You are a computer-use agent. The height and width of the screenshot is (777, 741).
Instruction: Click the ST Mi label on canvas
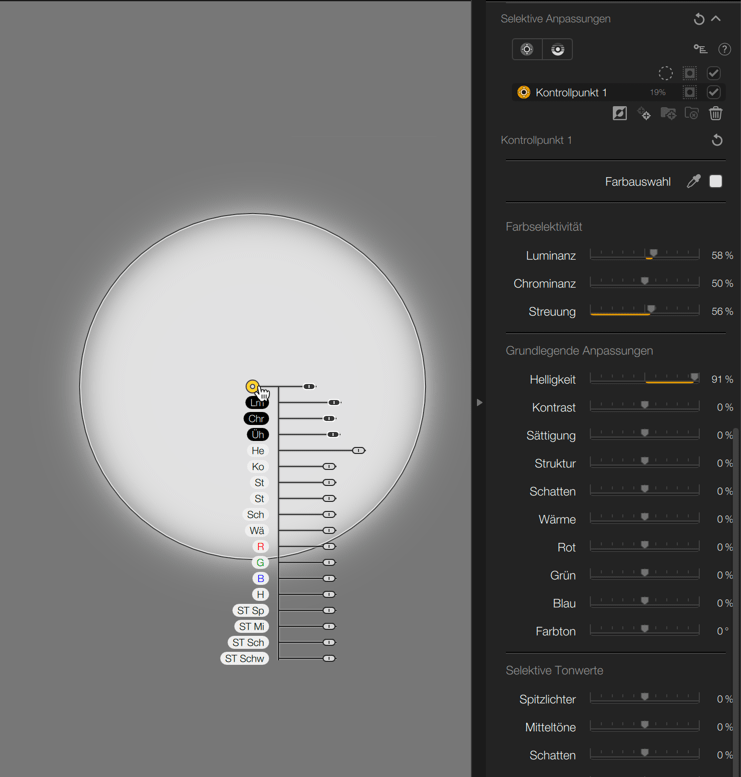point(251,626)
